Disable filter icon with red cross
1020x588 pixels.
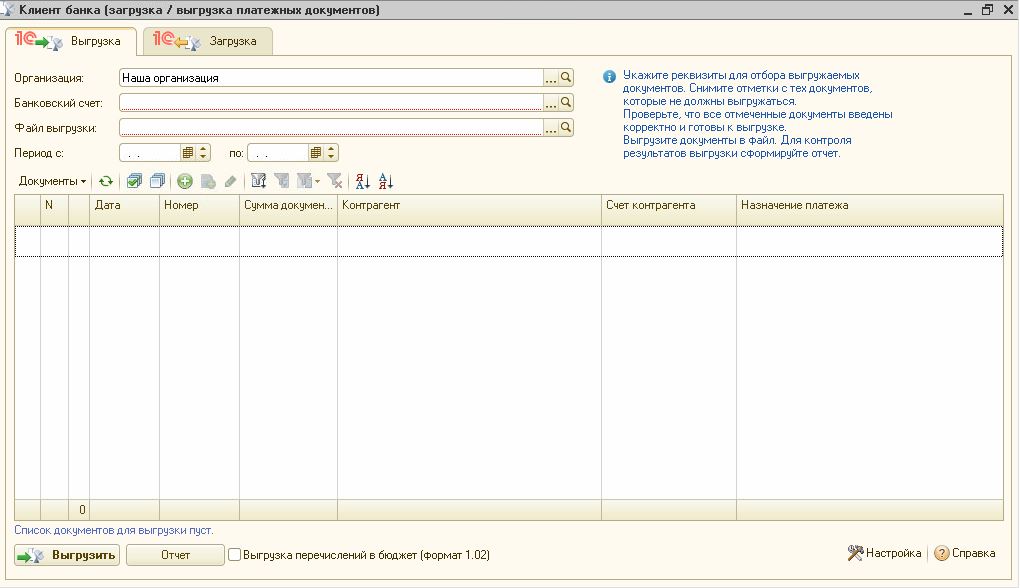pyautogui.click(x=334, y=181)
